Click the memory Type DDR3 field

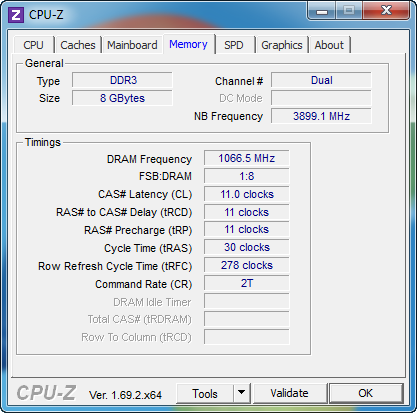[x=122, y=80]
